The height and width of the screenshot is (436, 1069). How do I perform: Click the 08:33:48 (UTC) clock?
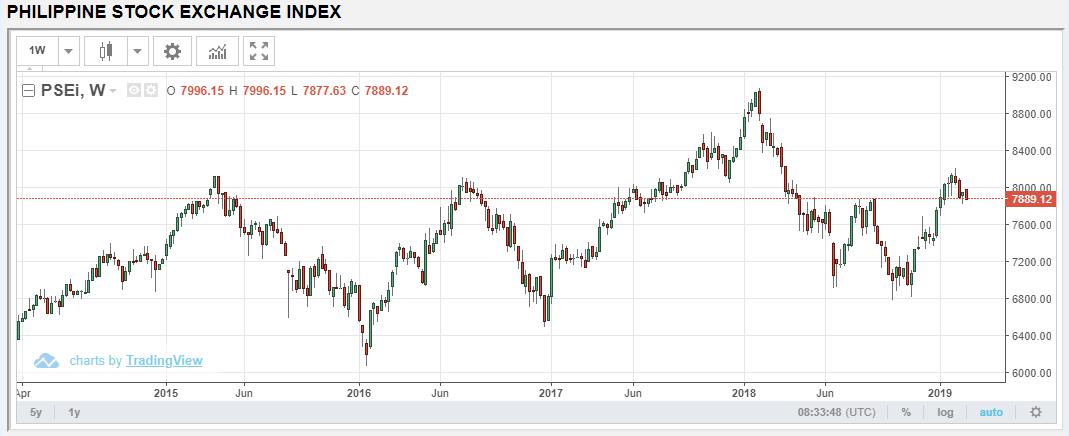(x=836, y=412)
